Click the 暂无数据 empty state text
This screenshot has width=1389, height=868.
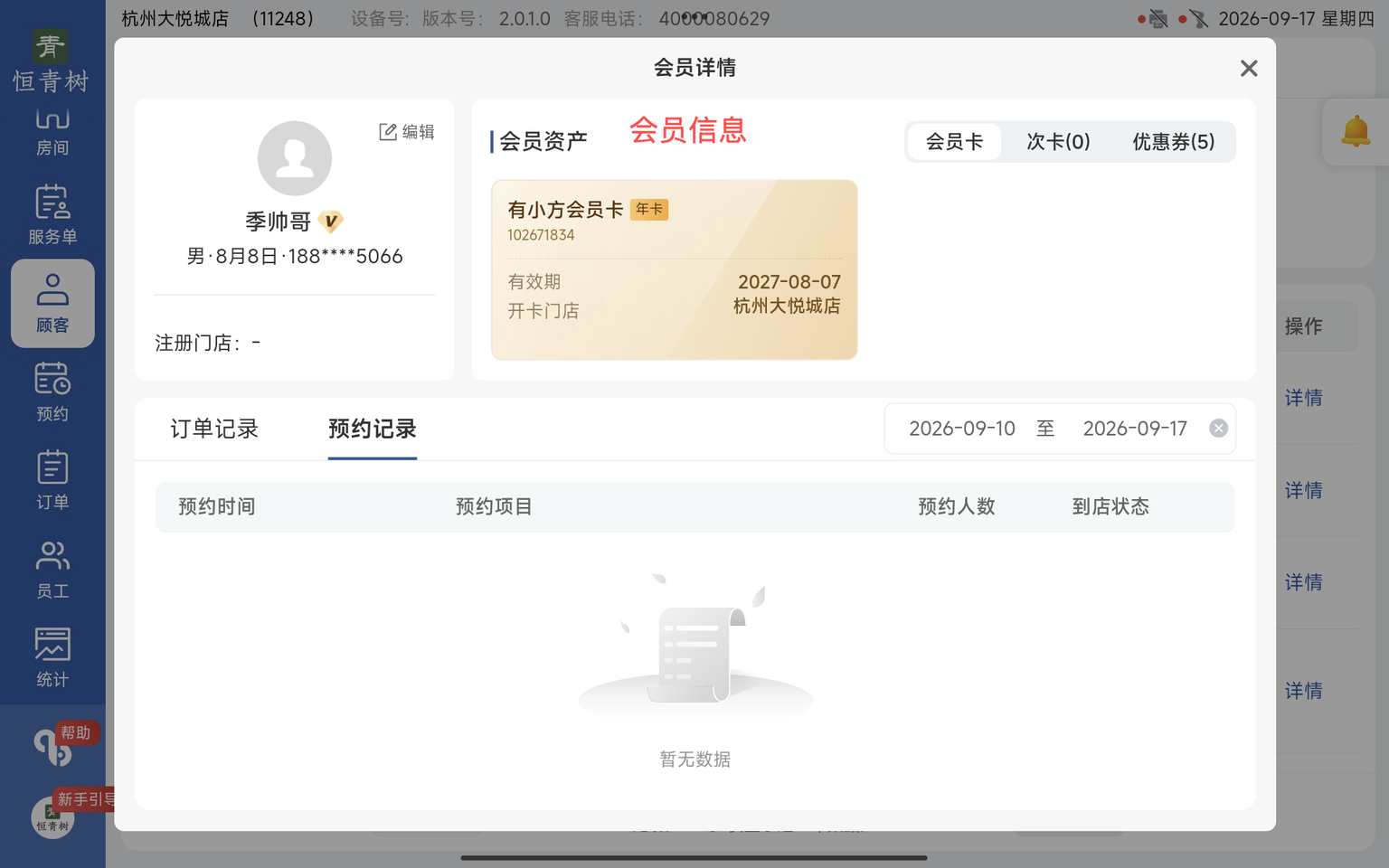694,759
